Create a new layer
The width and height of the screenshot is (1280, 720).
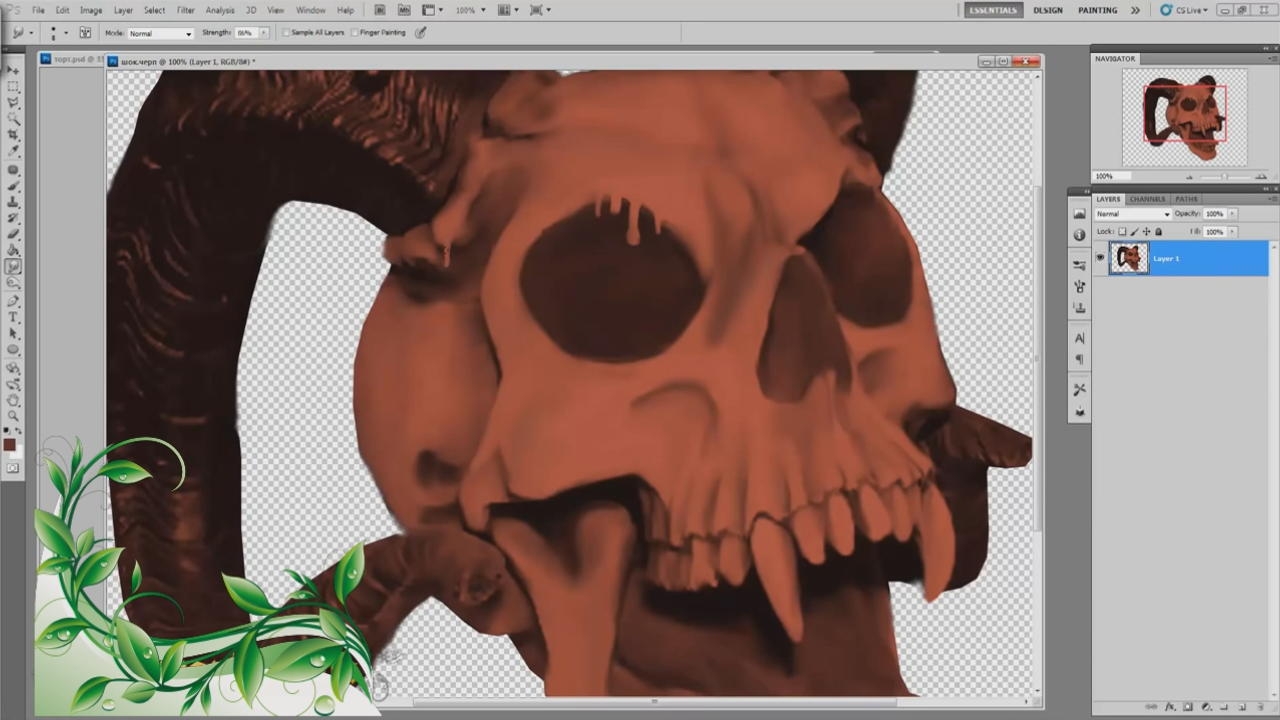pyautogui.click(x=1243, y=708)
